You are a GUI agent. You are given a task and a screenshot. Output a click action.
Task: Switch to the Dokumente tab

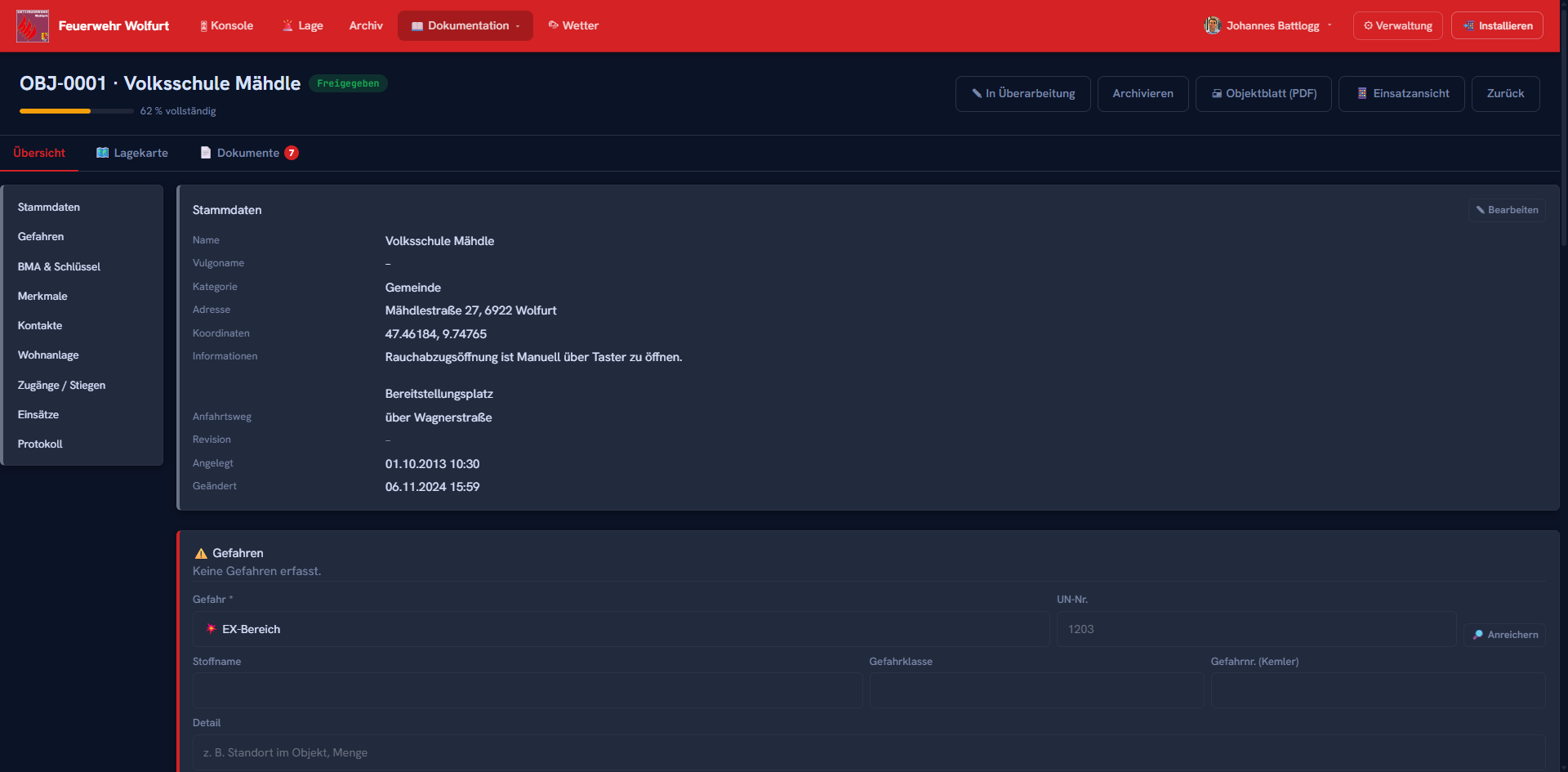coord(250,153)
